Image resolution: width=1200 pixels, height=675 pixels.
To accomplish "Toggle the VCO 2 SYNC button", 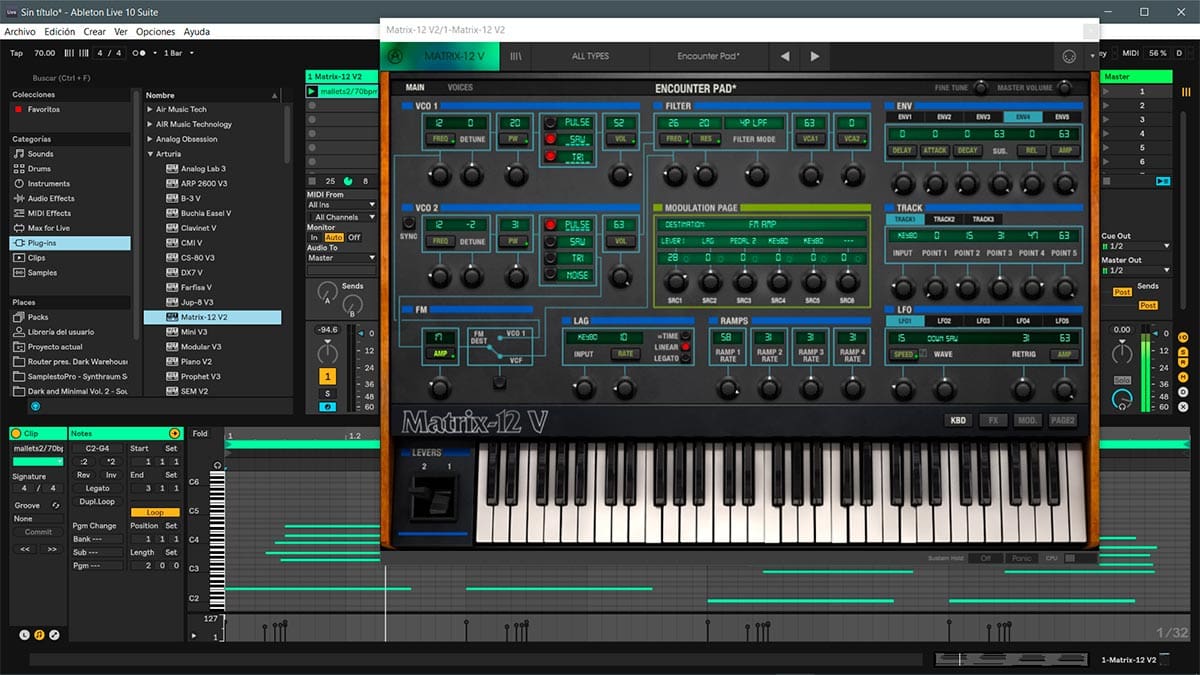I will (x=408, y=223).
